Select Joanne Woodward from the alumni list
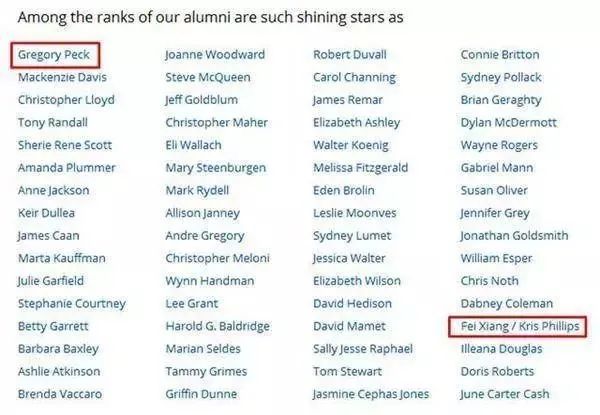 [214, 55]
